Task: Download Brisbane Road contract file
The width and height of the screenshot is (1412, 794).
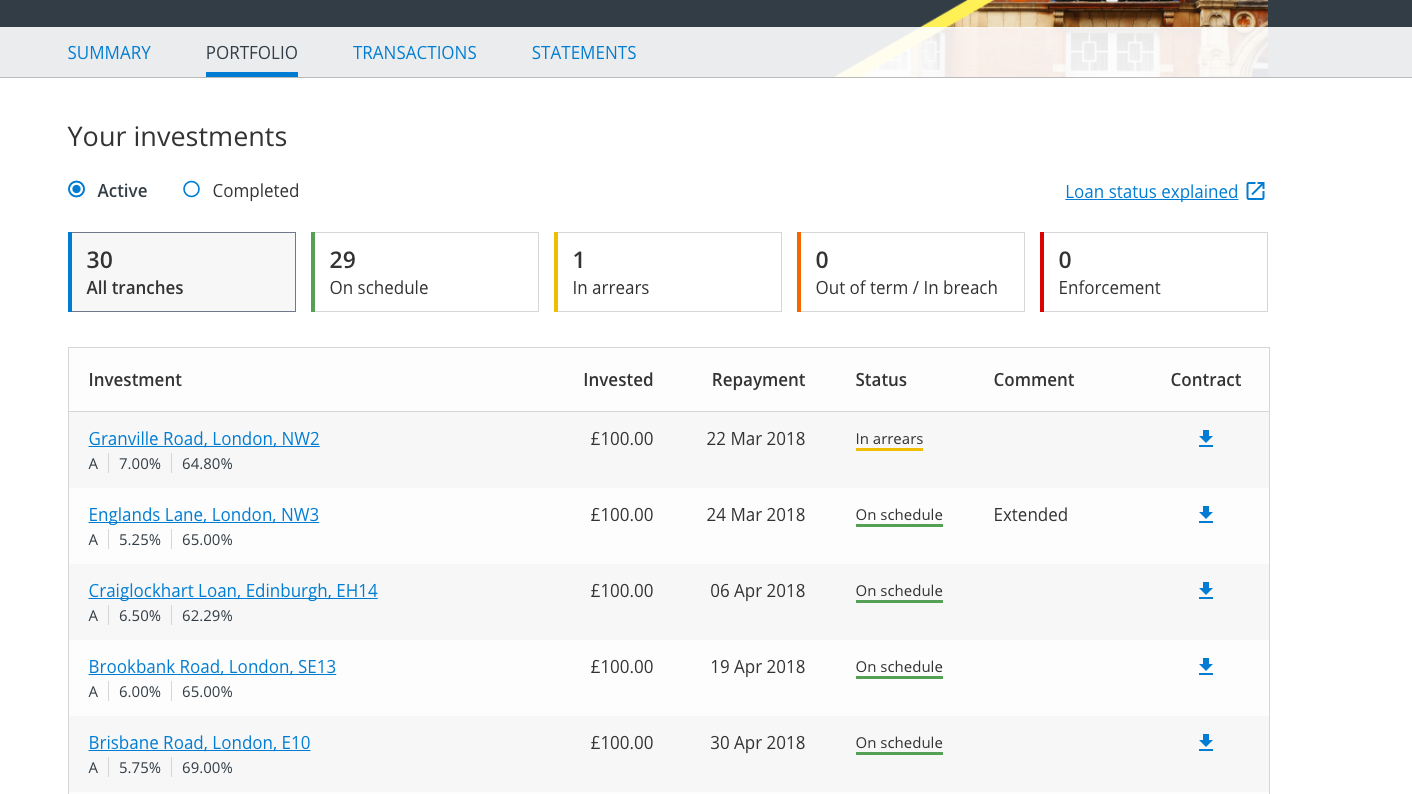Action: 1205,742
